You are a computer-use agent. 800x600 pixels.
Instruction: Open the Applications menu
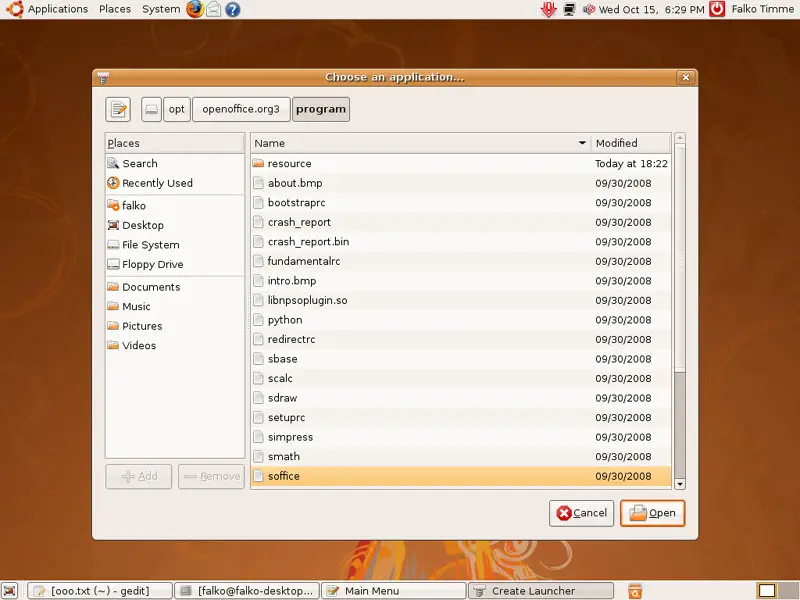47,9
